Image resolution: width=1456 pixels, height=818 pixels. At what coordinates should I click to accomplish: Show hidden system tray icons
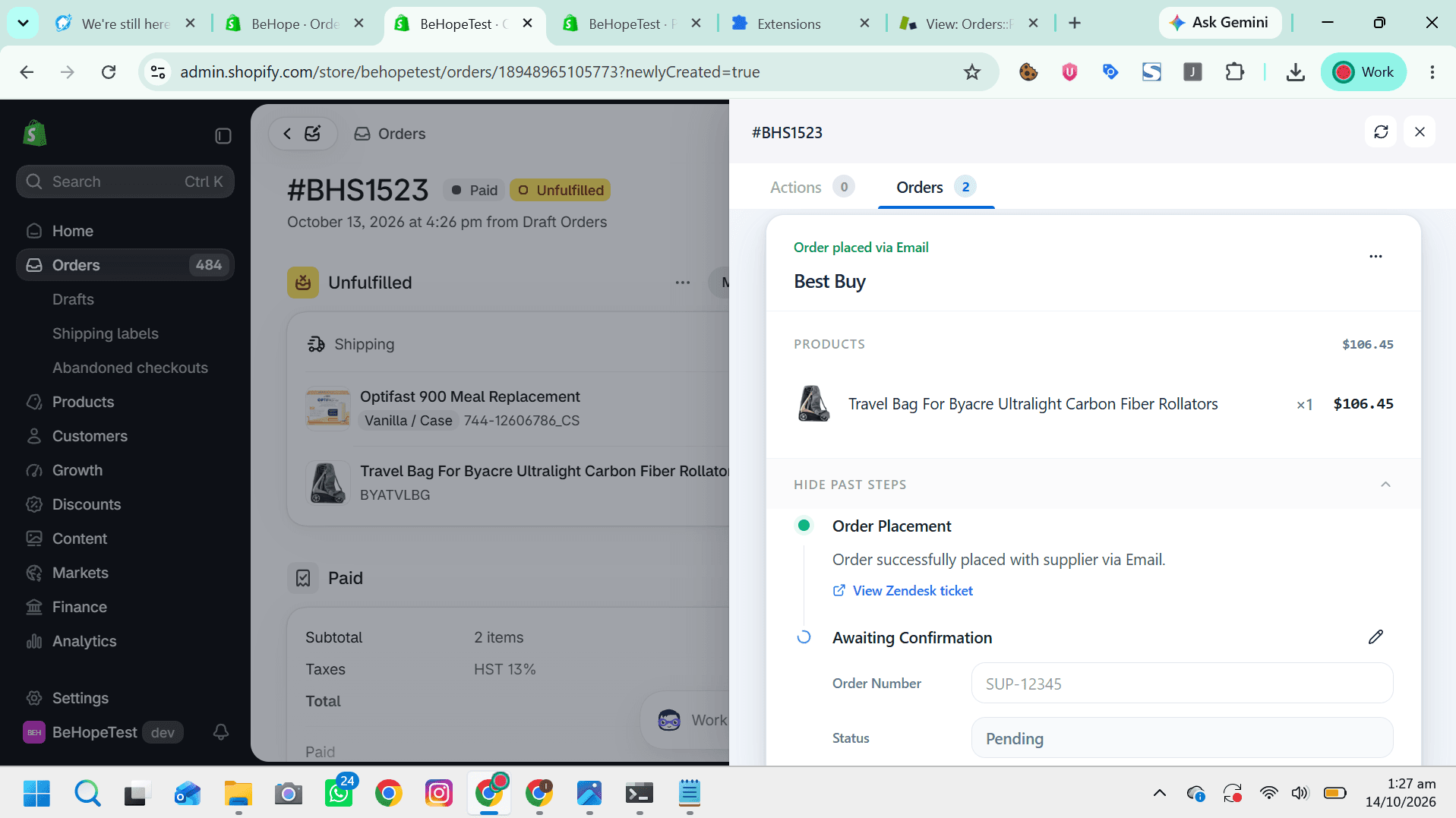(x=1159, y=793)
